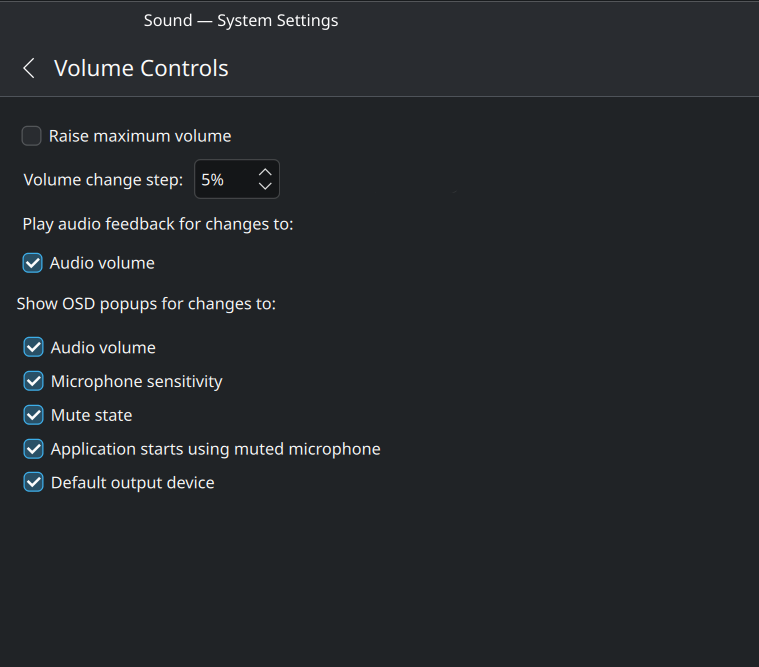The image size is (759, 667).
Task: Click the 'Default output device' label text
Action: pyautogui.click(x=133, y=483)
